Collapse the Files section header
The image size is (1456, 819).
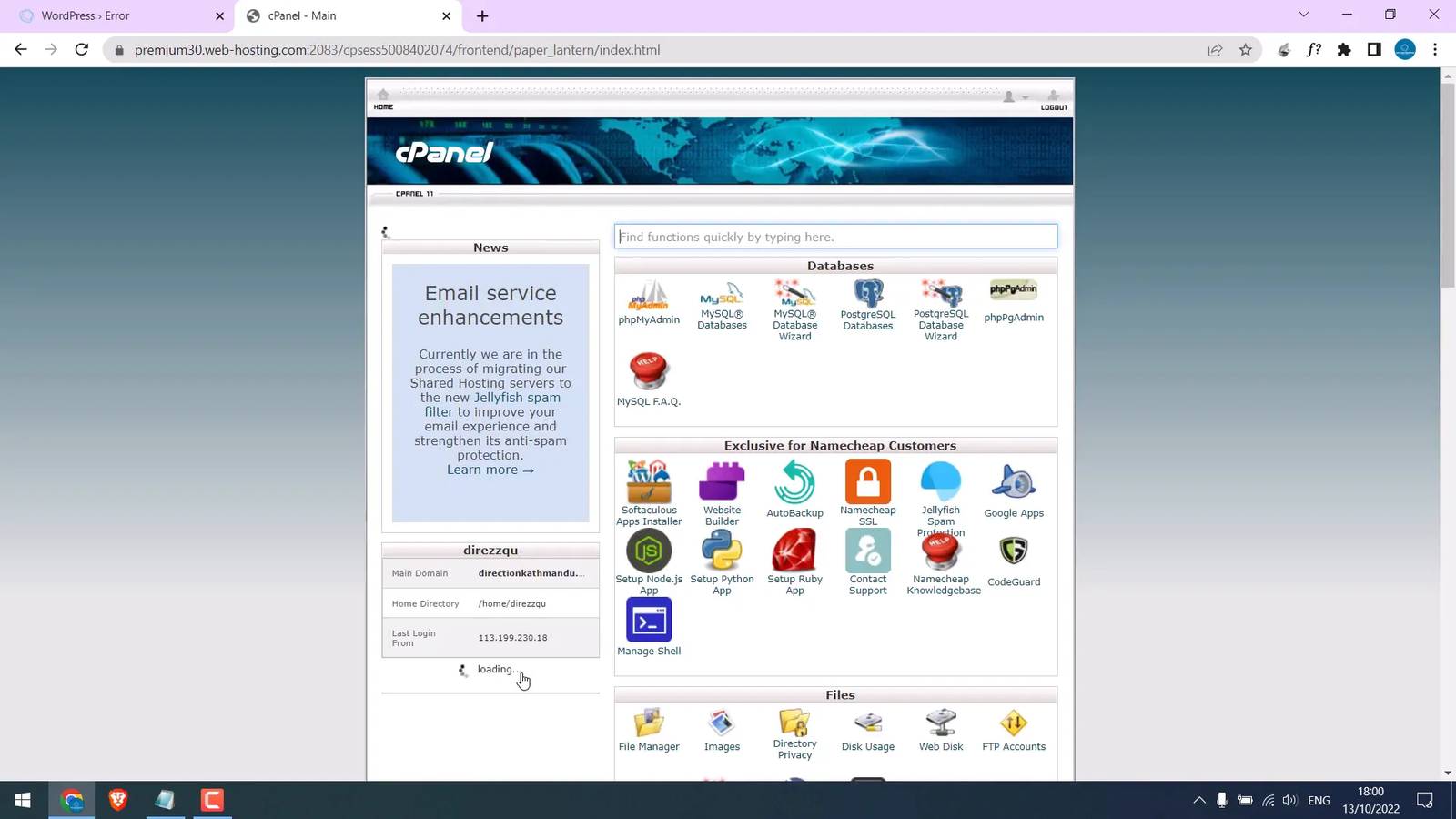835,695
